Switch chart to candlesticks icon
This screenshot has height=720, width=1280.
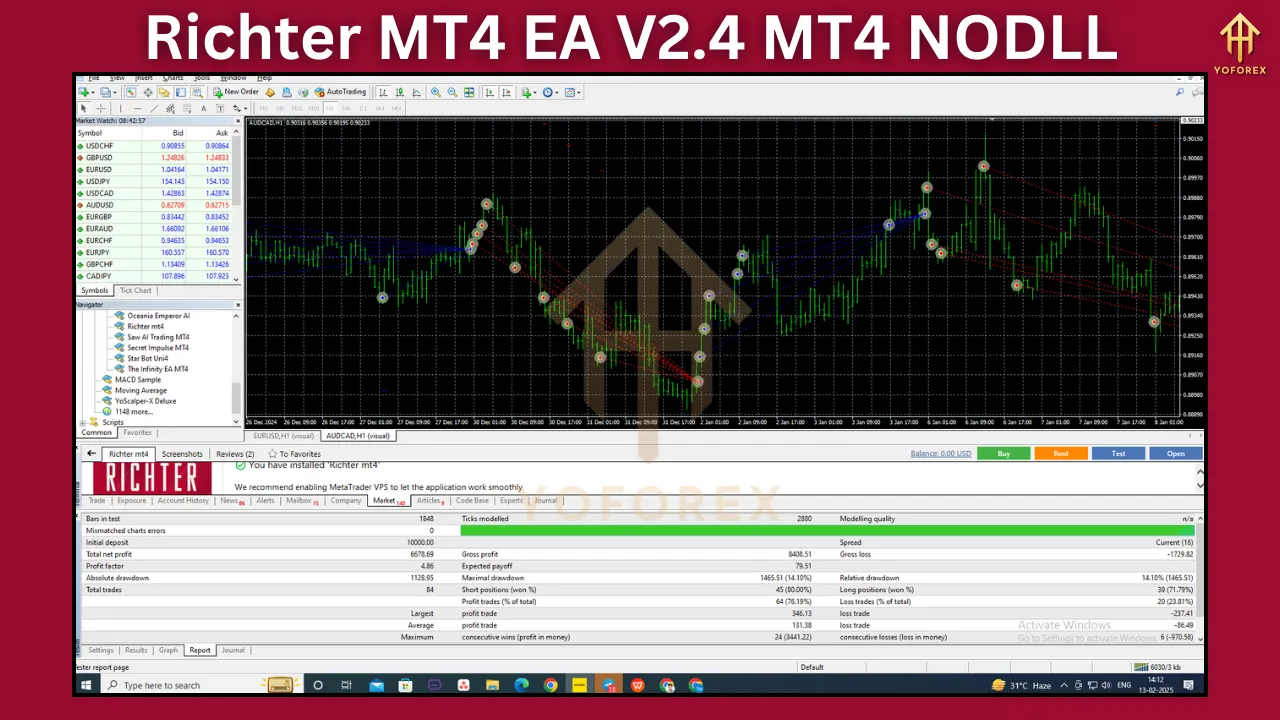(x=399, y=92)
